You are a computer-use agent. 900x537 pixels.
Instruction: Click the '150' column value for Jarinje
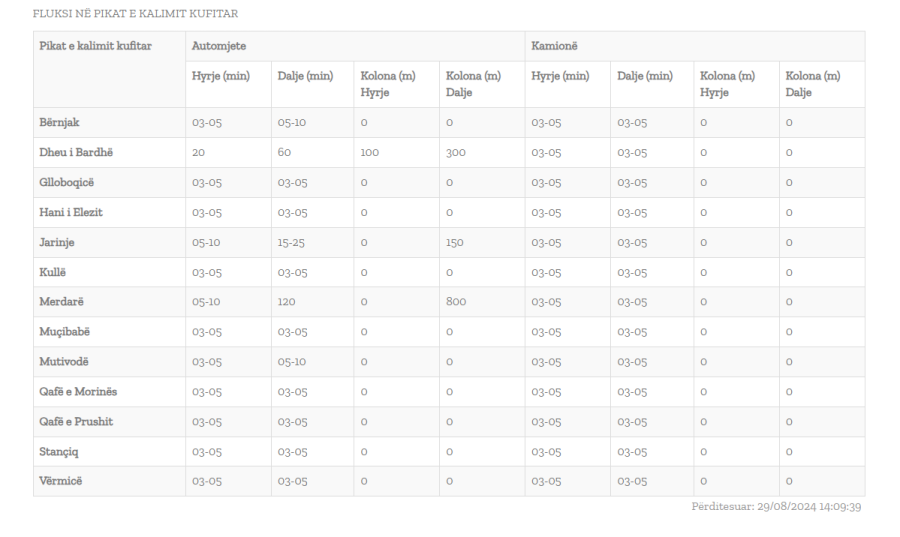click(x=455, y=243)
